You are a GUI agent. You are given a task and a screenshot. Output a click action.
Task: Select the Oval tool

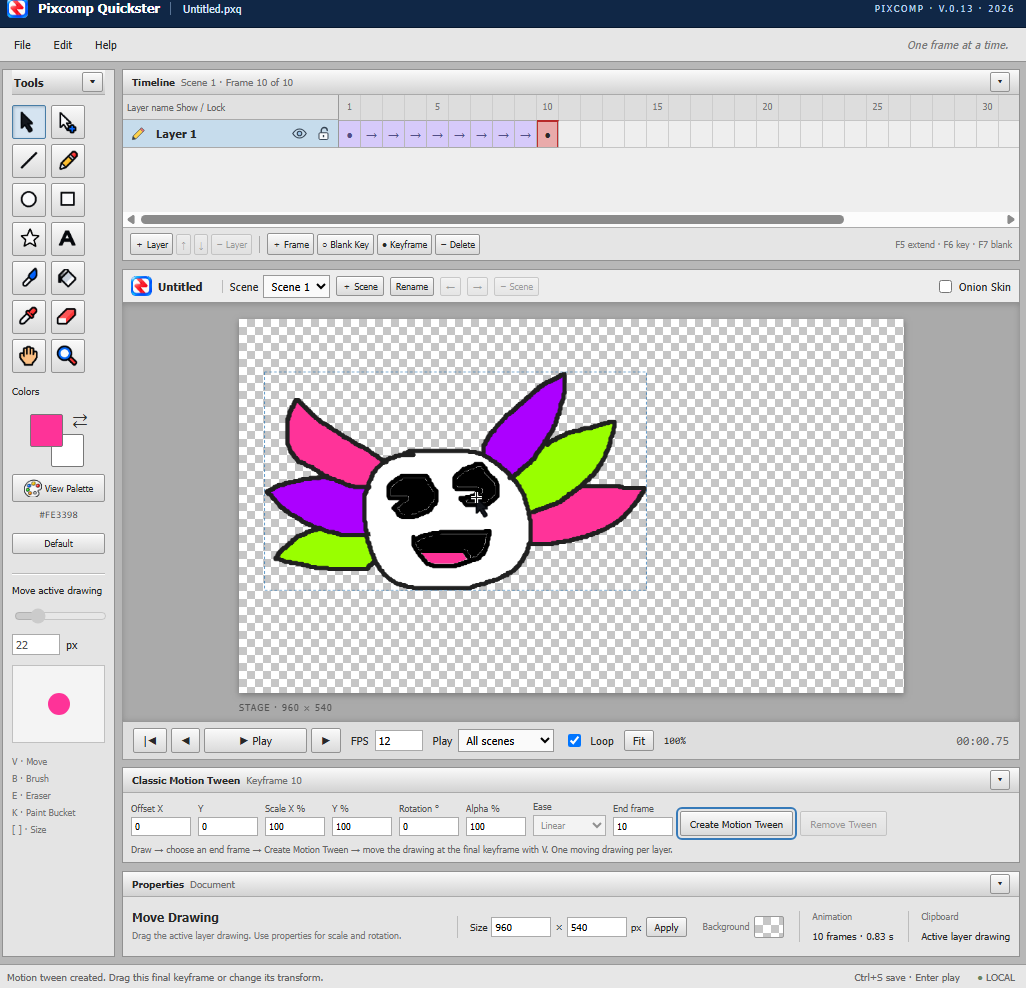(x=29, y=200)
